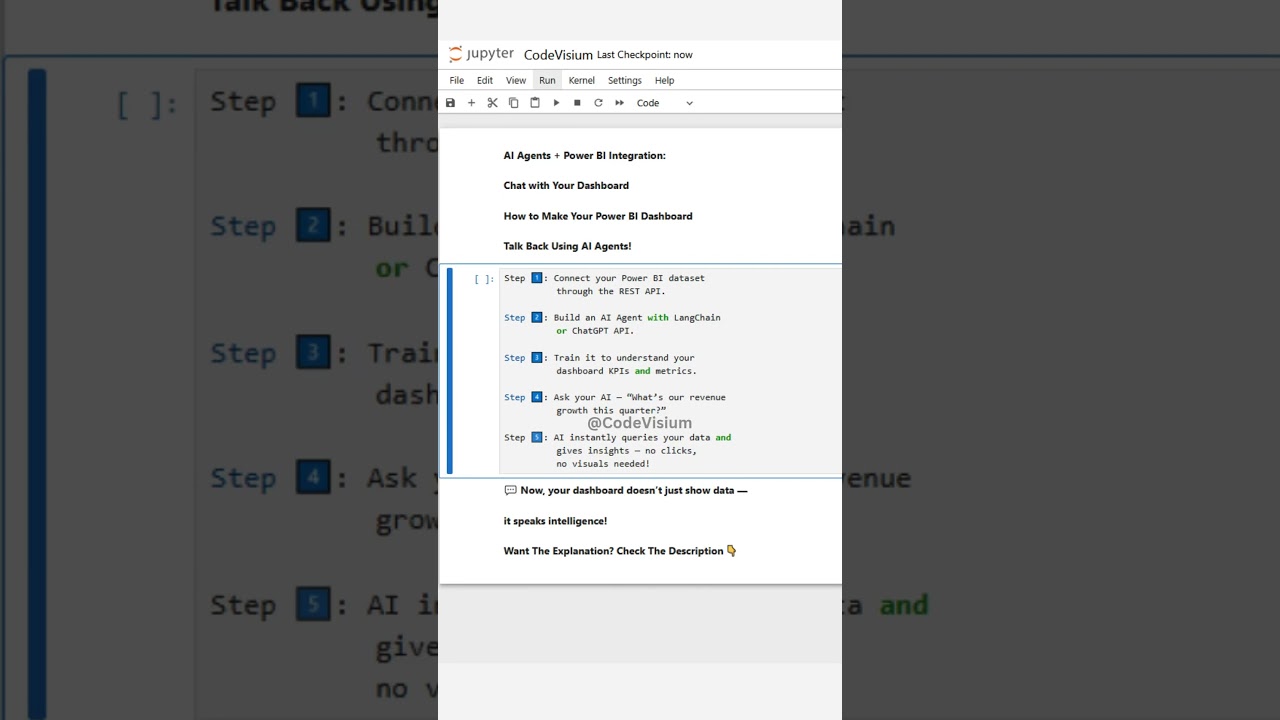Viewport: 1280px width, 720px height.
Task: Select text 'Want The Explanation? Check The Description'
Action: (613, 551)
